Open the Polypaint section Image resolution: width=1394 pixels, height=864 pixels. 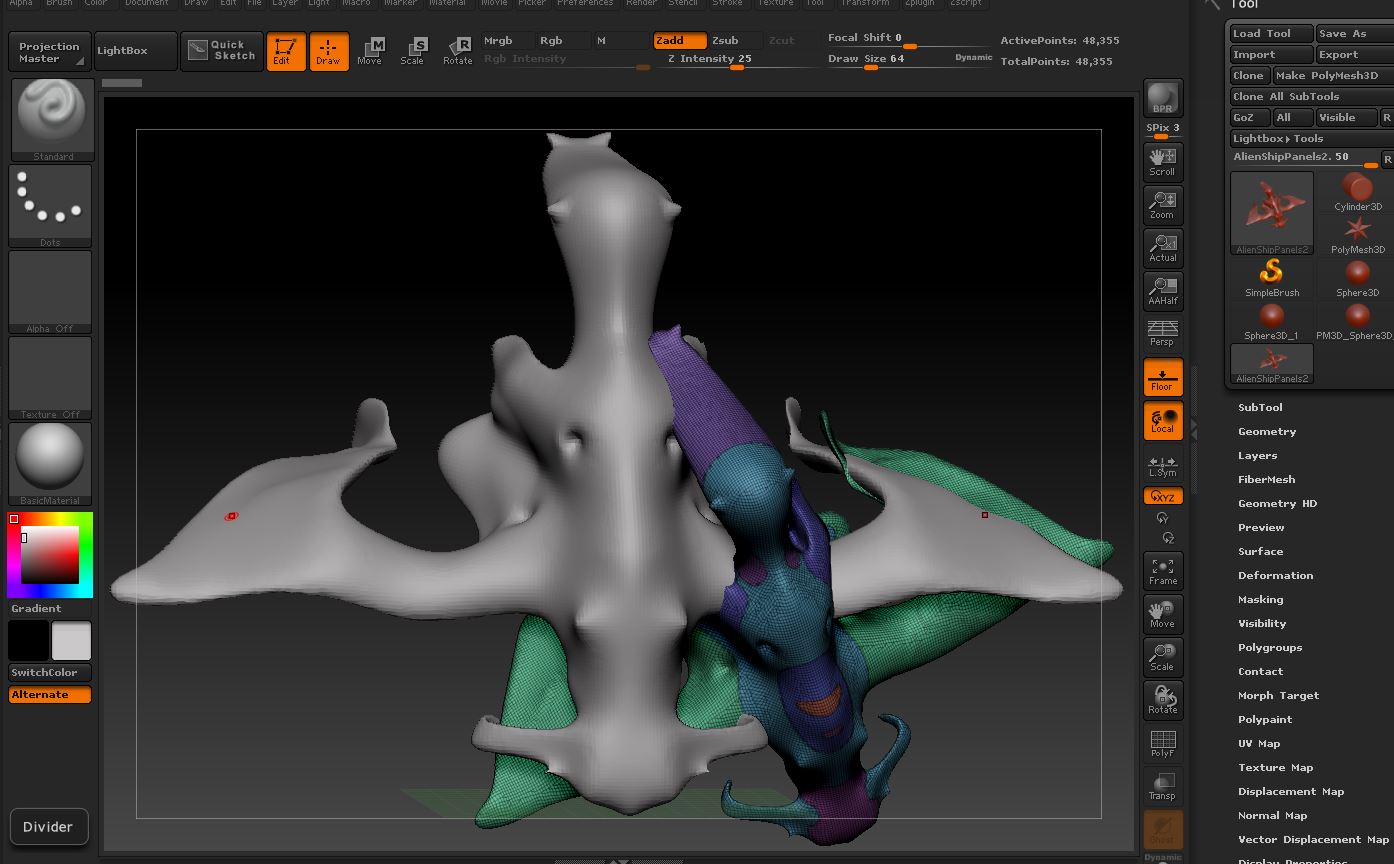click(1265, 719)
